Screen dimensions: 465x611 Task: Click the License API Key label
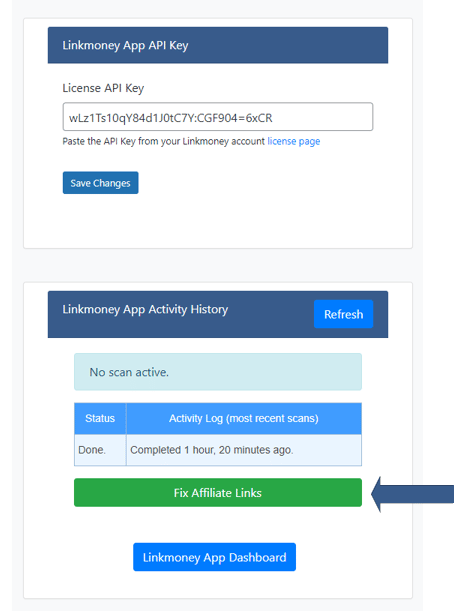[x=103, y=88]
